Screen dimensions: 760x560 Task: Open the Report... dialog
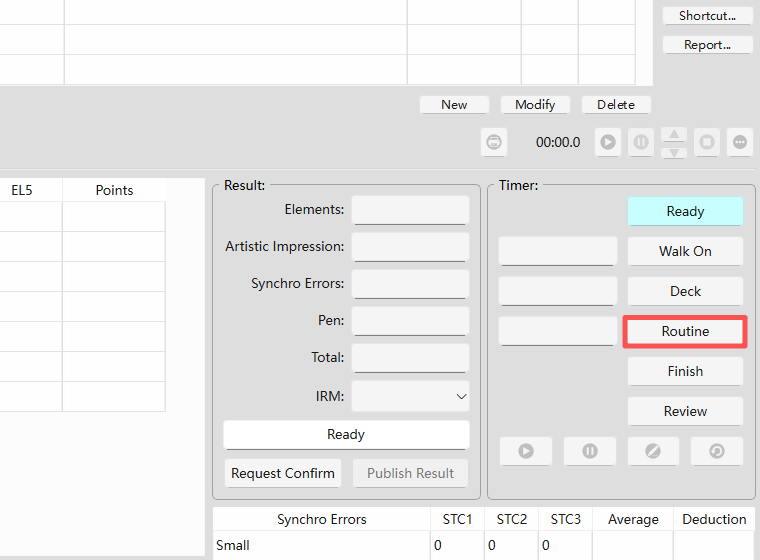coord(707,45)
